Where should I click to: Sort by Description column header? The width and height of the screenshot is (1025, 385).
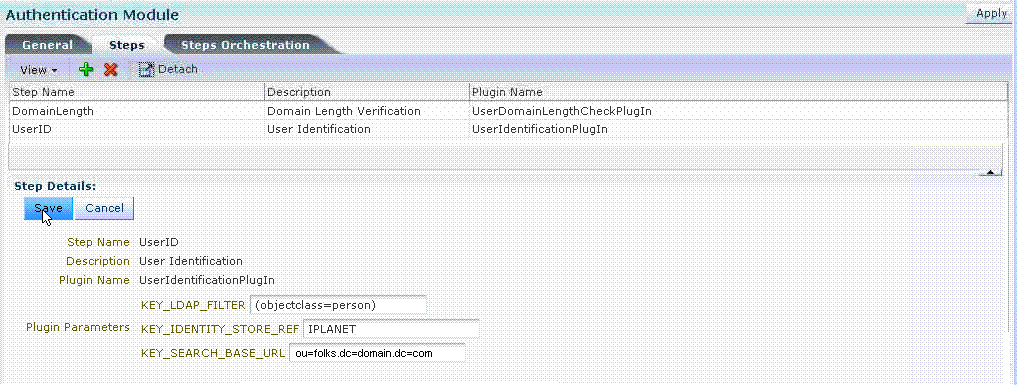click(x=367, y=92)
